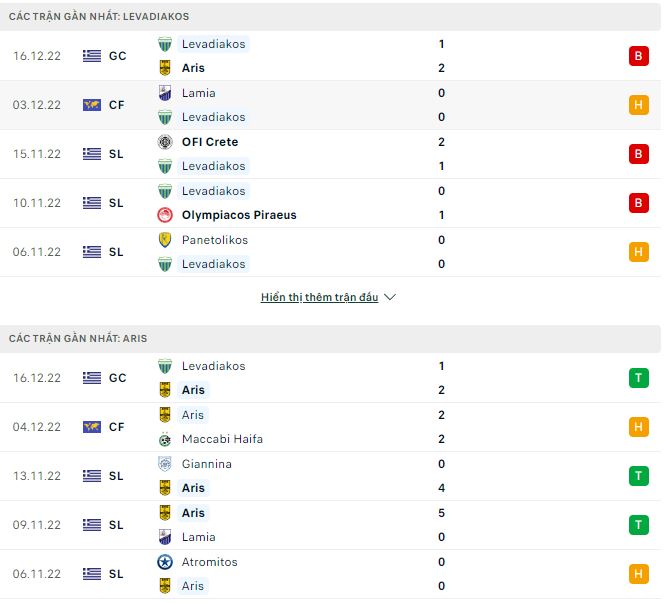Click orange H badge for Lamia–Levadiakos match

[x=638, y=105]
